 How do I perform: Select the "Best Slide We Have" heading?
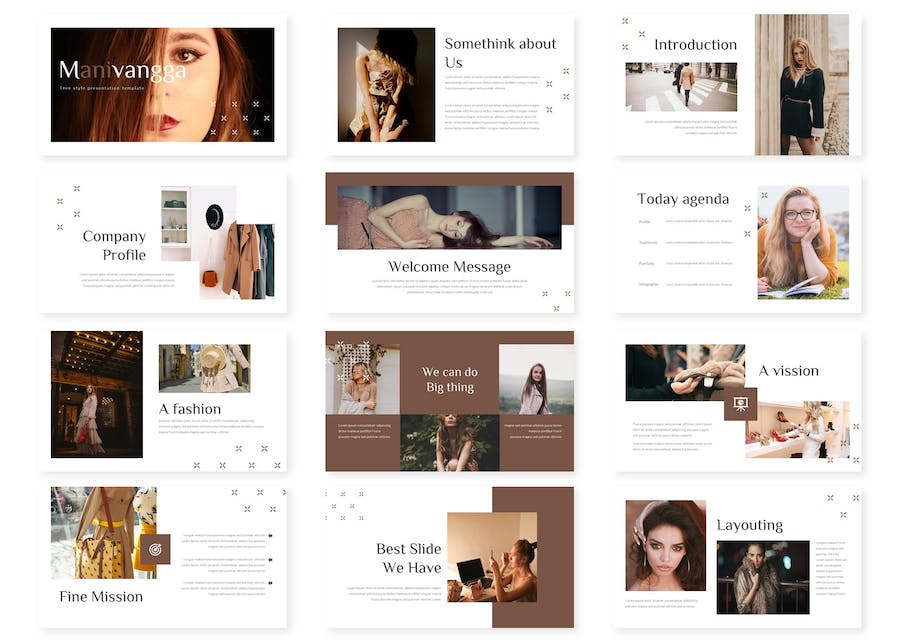tap(409, 558)
